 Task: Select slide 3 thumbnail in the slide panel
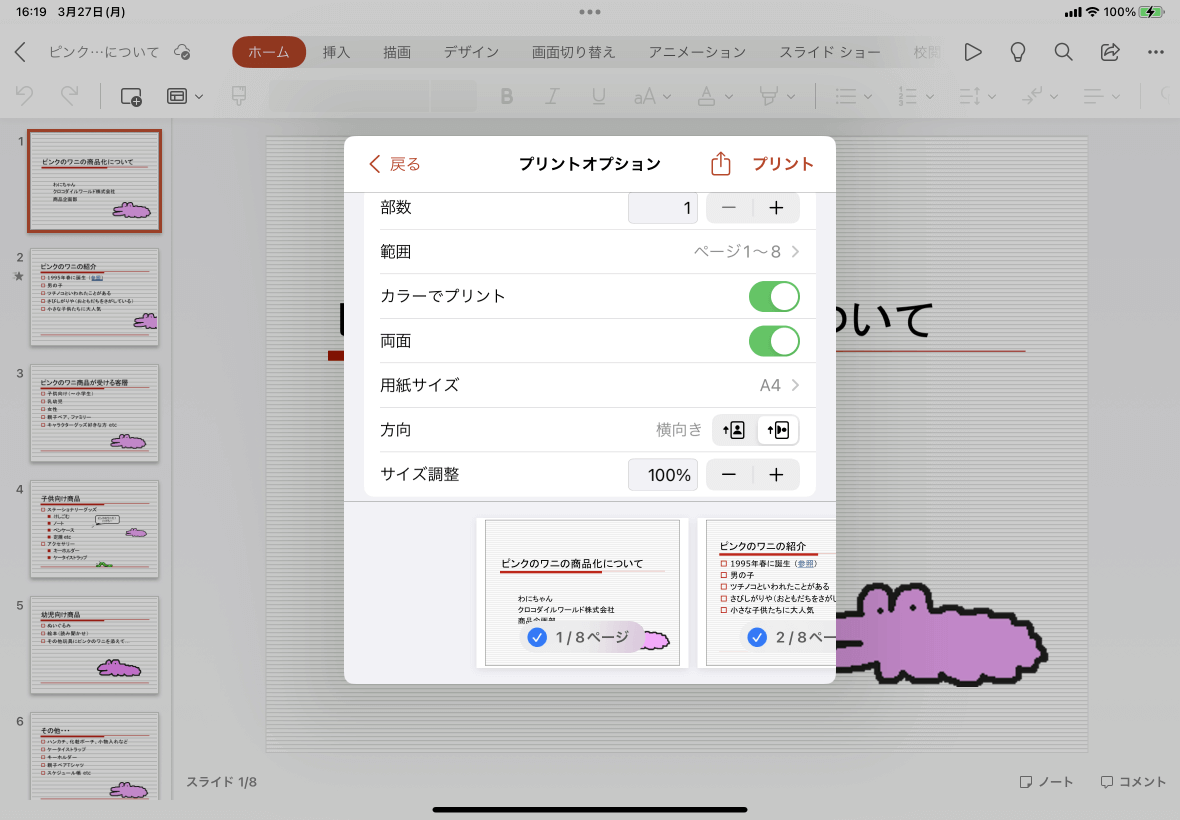click(x=95, y=413)
